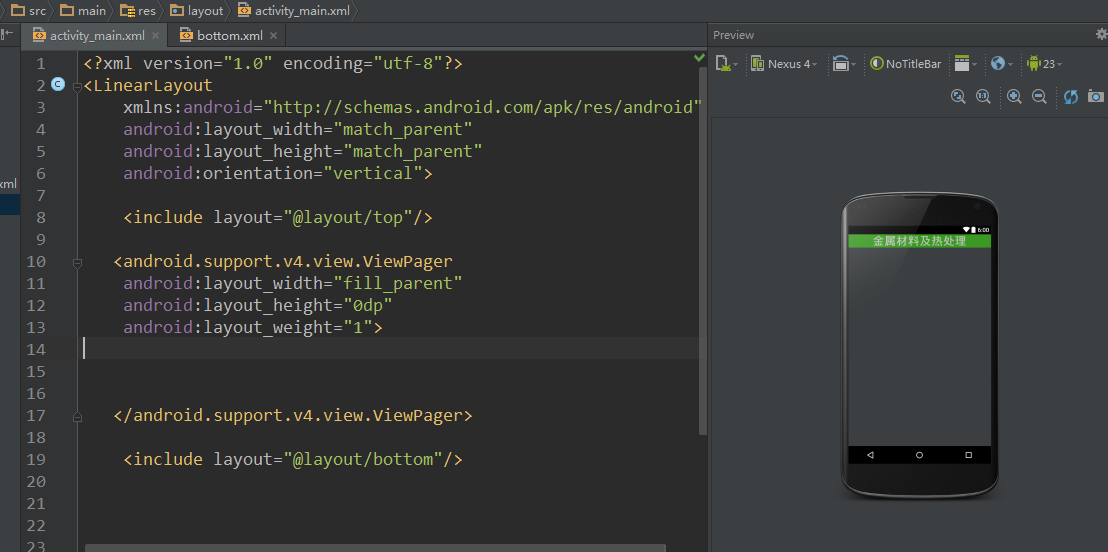Collapse ViewPager fold marker on line 10
This screenshot has width=1108, height=552.
point(77,262)
